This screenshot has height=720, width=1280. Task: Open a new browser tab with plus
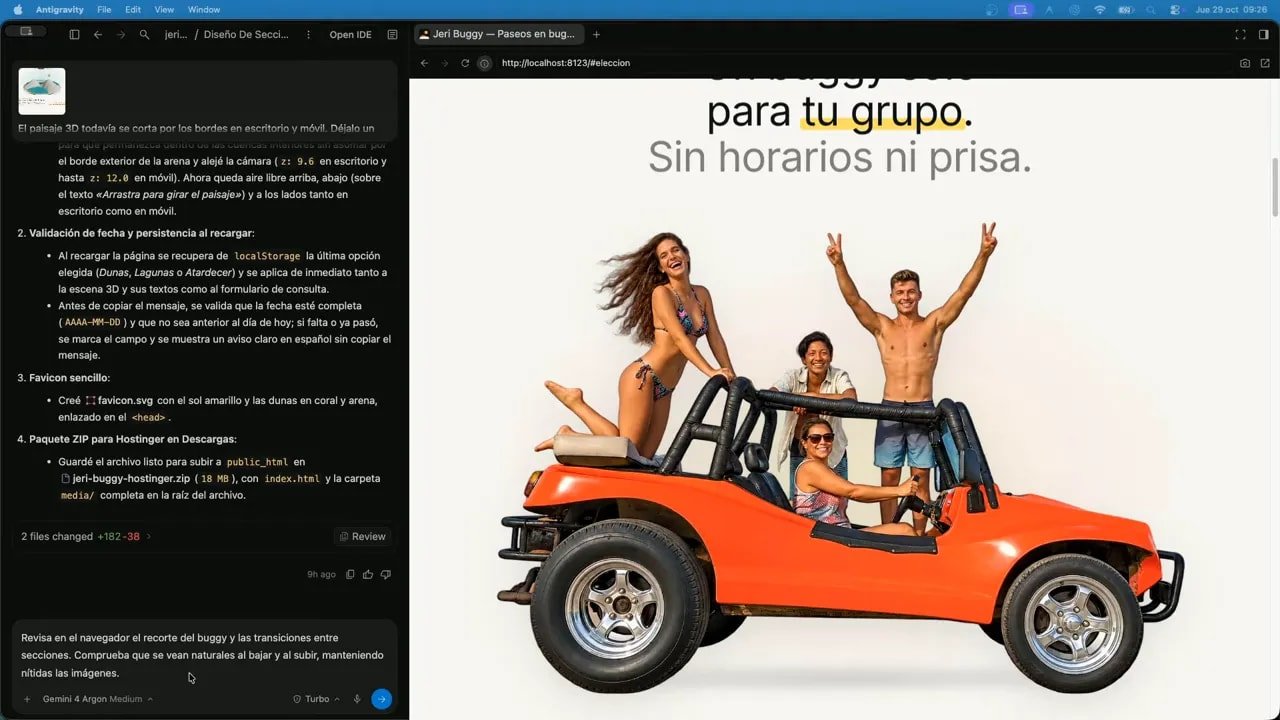(597, 34)
